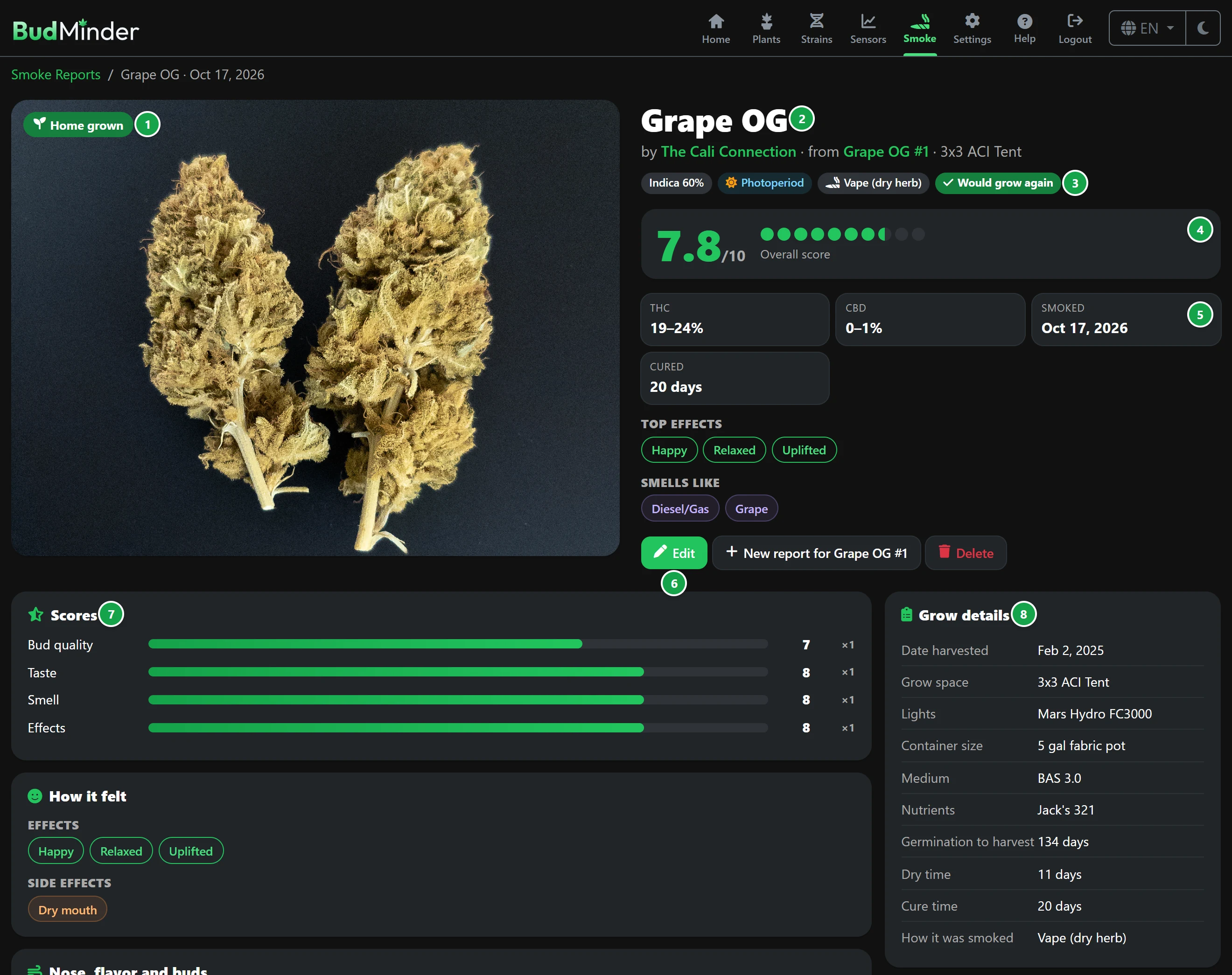Click the Would grow again badge
This screenshot has width=1232, height=975.
click(x=998, y=183)
